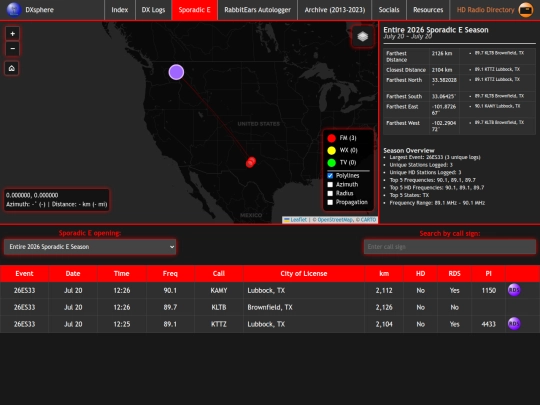Viewport: 540px width, 405px height.
Task: Open the Index tab
Action: tap(120, 10)
